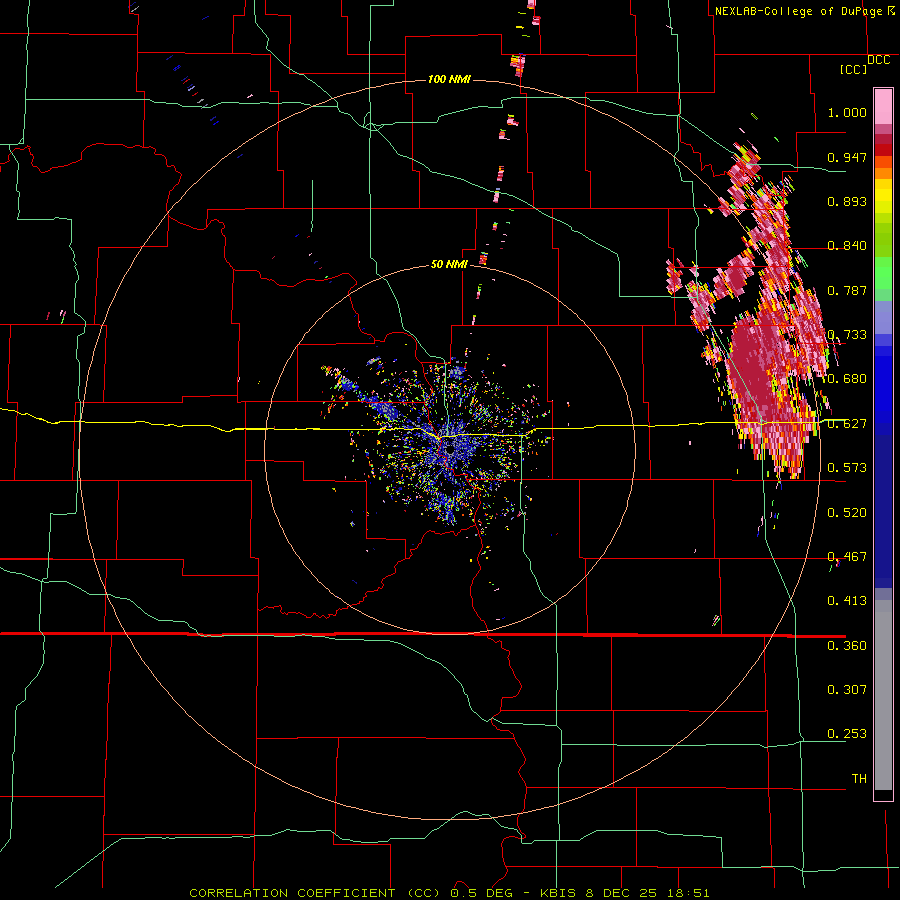Click the 0.893 legend value
The height and width of the screenshot is (900, 900).
(x=847, y=201)
